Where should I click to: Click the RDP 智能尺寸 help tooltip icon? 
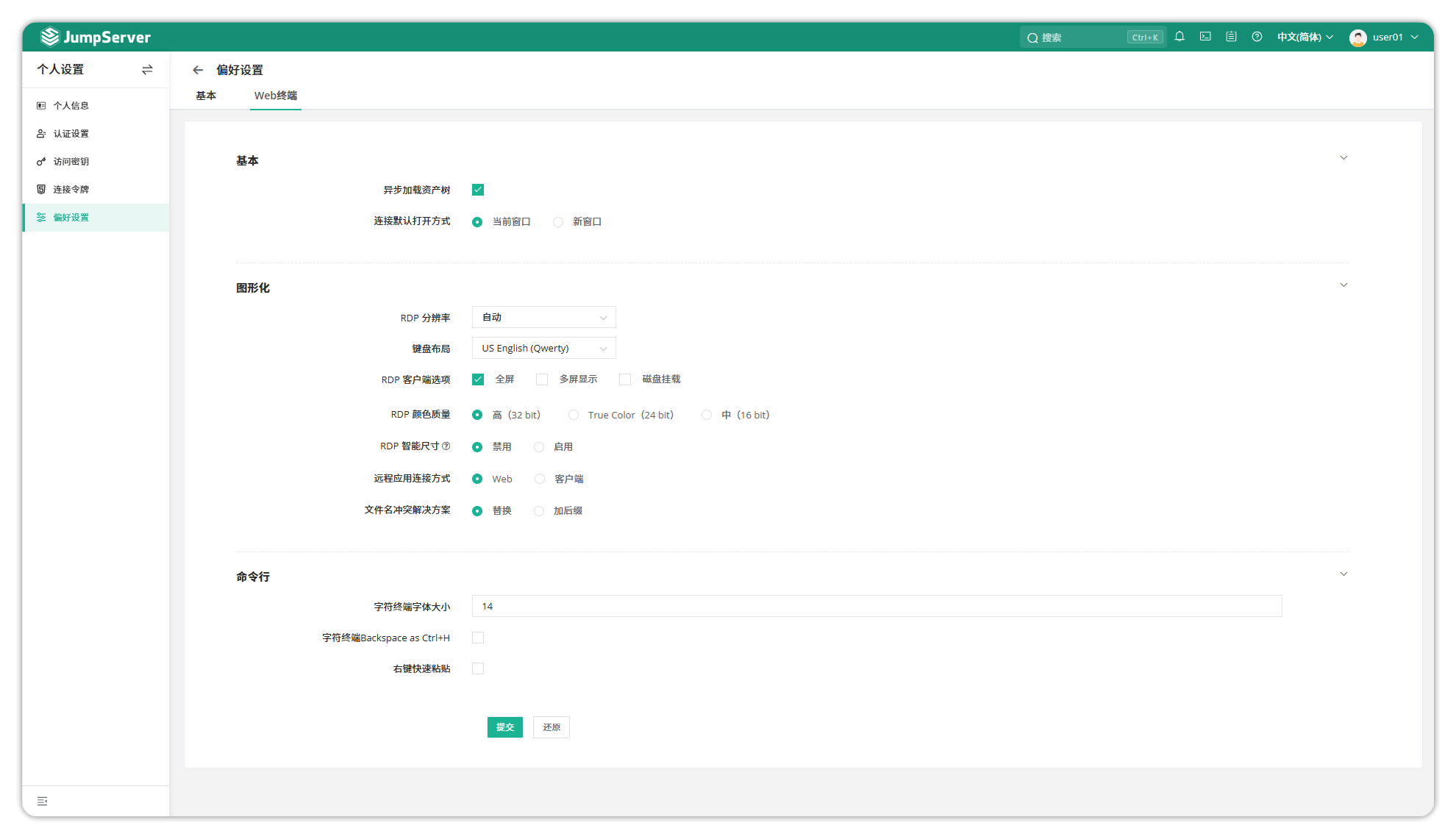tap(446, 446)
